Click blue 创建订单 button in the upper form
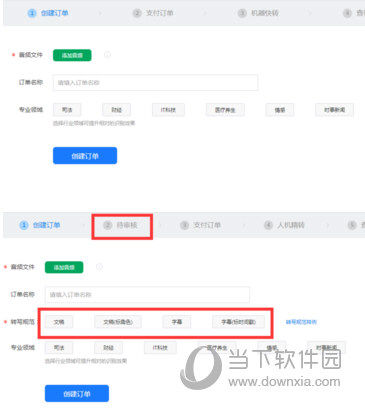 point(85,156)
